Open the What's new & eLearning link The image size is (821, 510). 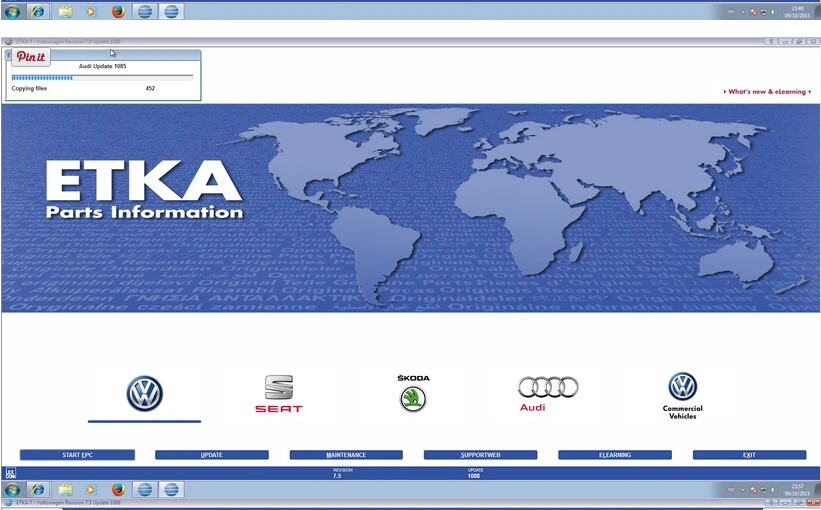pos(767,92)
